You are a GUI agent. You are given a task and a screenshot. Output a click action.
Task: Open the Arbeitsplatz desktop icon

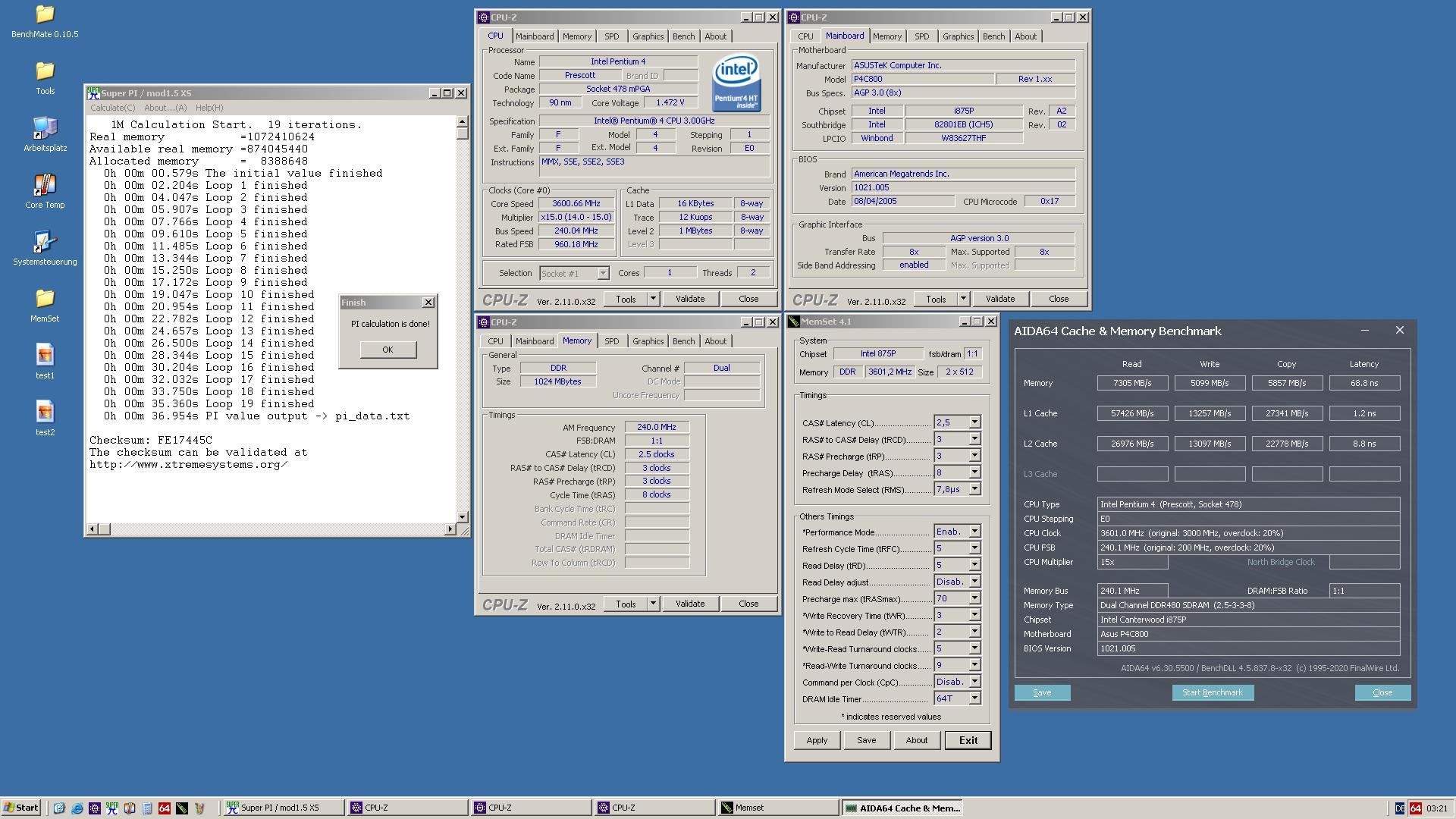(45, 134)
